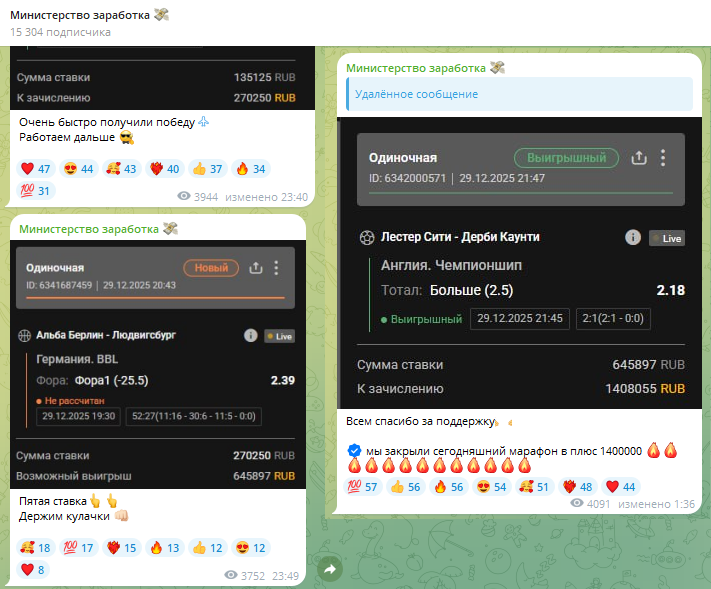Viewport: 711px width, 589px height.
Task: Toggle the 100 reaction with 17
Action: [78, 547]
